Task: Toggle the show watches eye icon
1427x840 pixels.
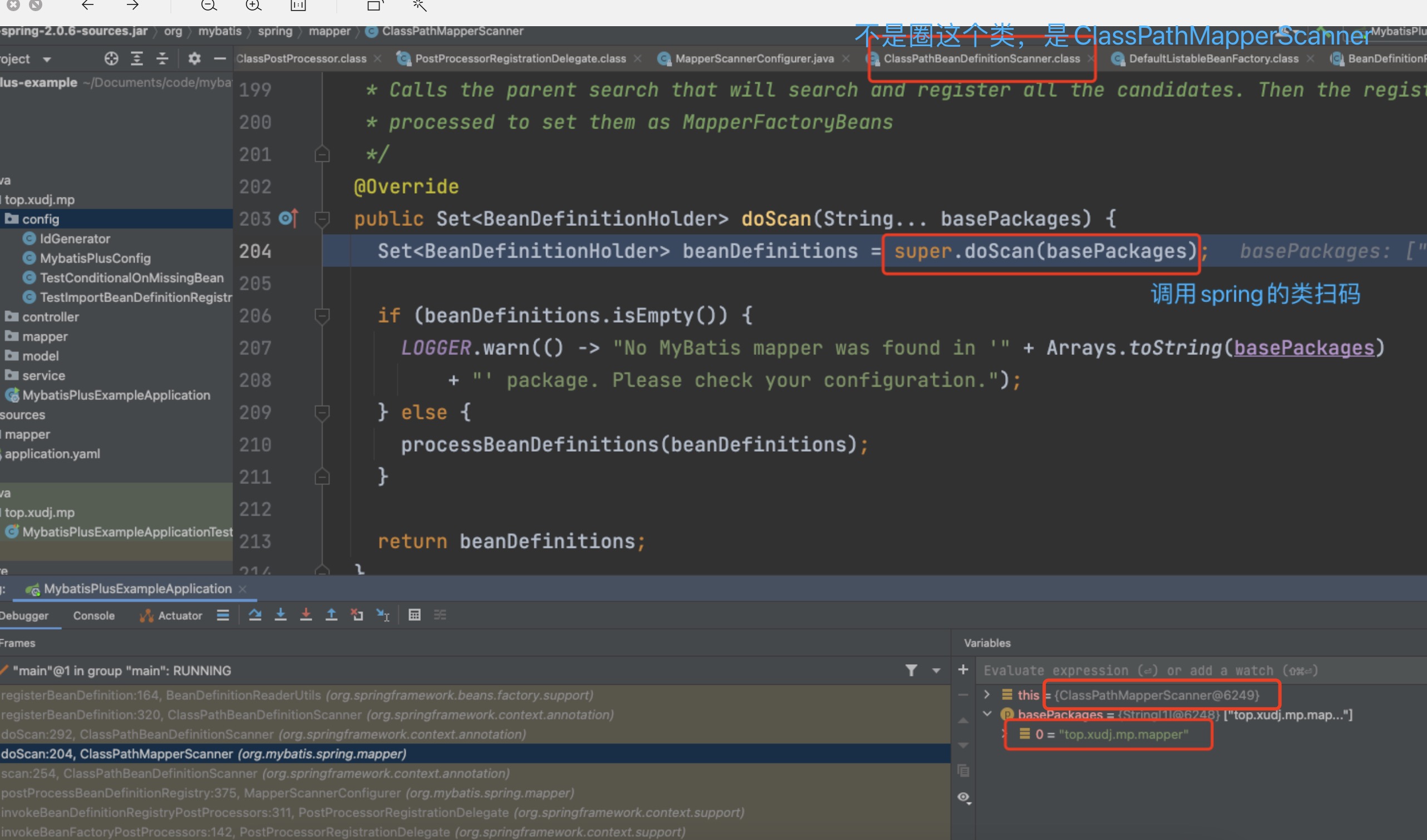Action: (x=964, y=798)
